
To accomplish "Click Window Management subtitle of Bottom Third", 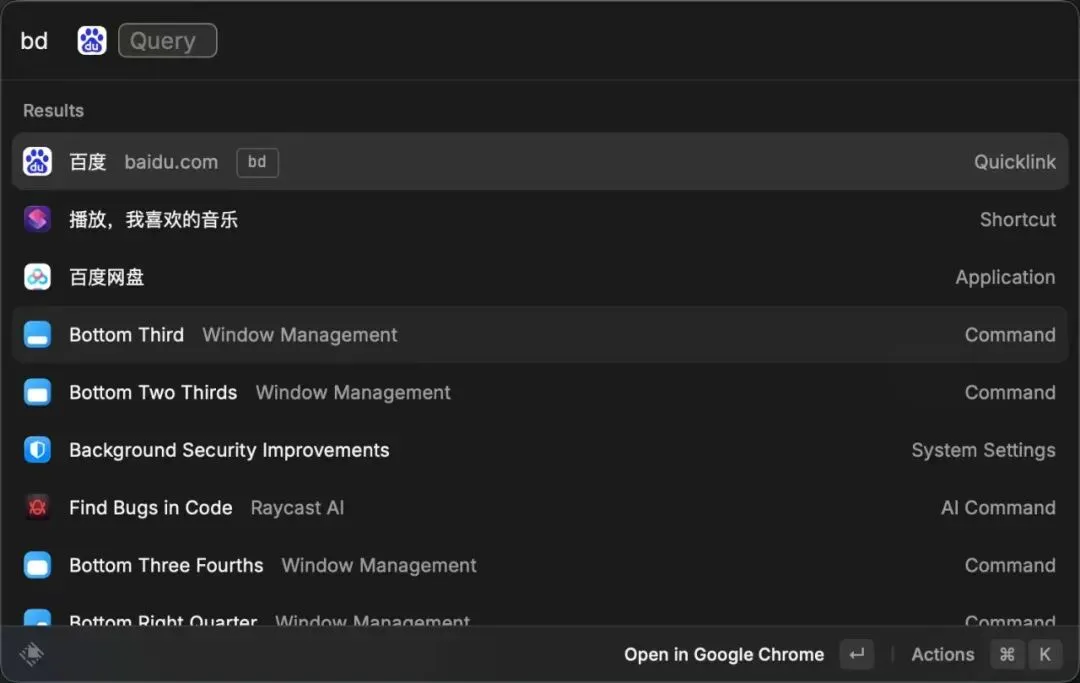I will [x=300, y=335].
